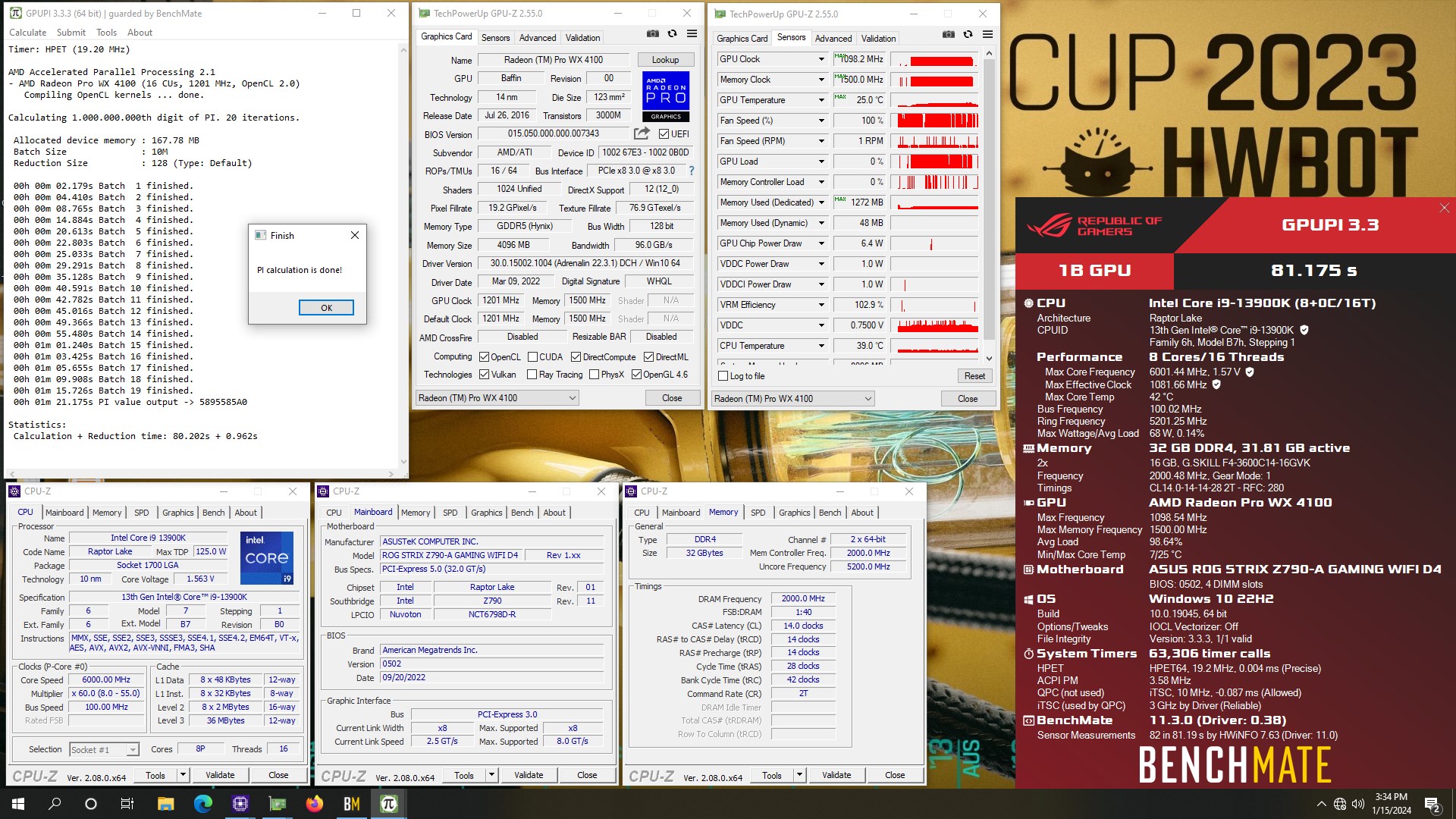This screenshot has width=1456, height=819.
Task: Open the Socket #1 selection dropdown in CPU-Z
Action: tap(104, 750)
